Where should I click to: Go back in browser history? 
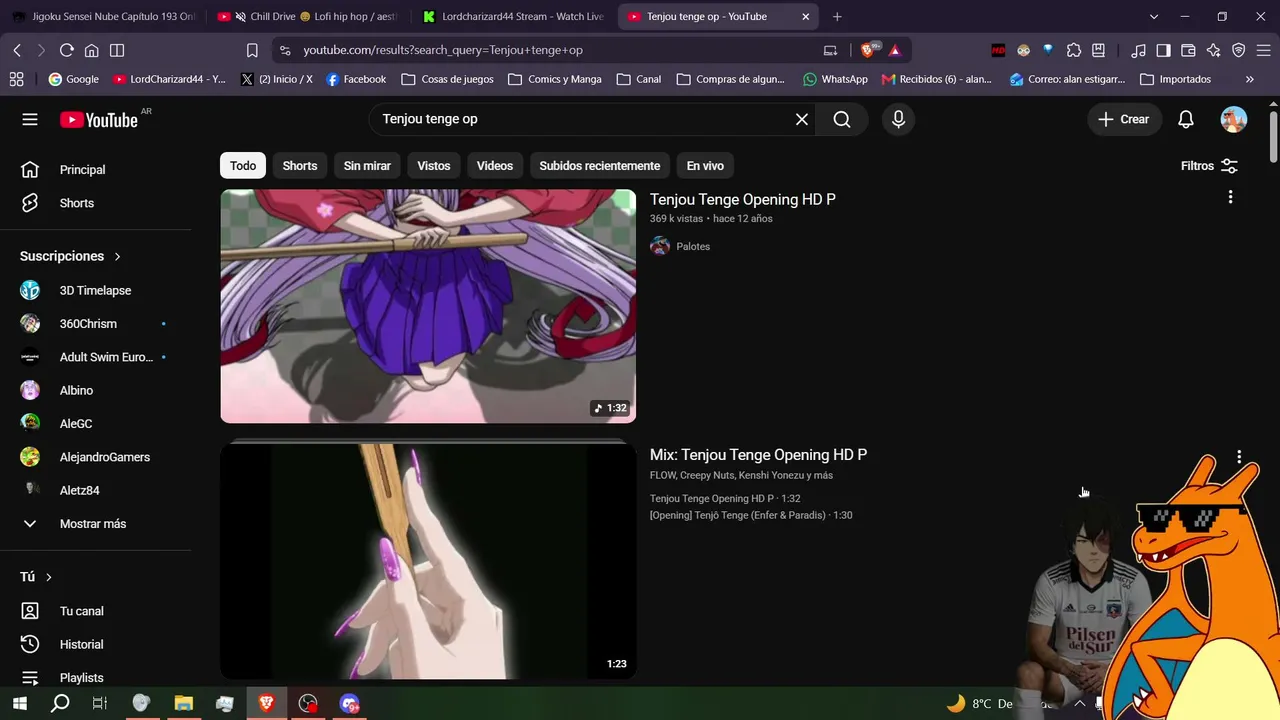pos(17,50)
